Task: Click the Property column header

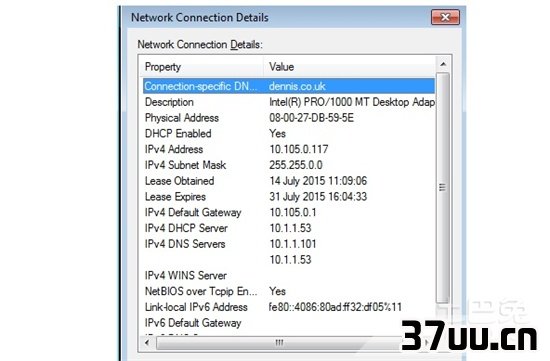Action: tap(202, 67)
